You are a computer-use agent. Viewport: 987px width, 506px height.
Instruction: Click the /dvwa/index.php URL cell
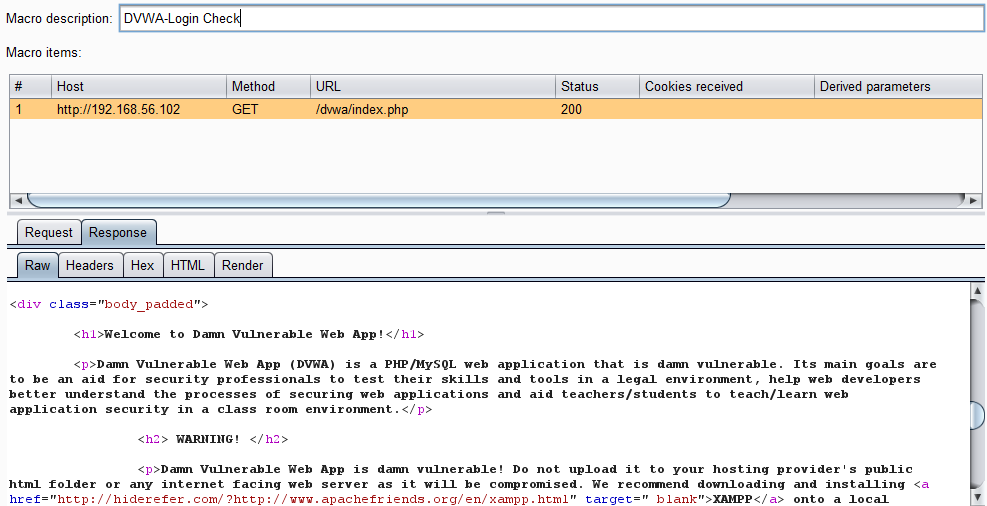(x=362, y=110)
